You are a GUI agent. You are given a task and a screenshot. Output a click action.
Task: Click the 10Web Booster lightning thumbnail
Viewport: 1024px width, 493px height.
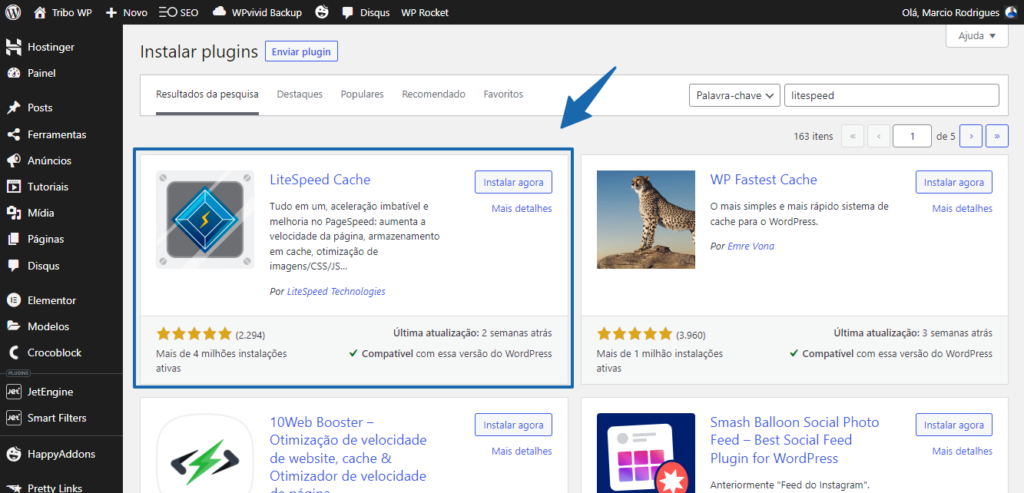tap(204, 453)
